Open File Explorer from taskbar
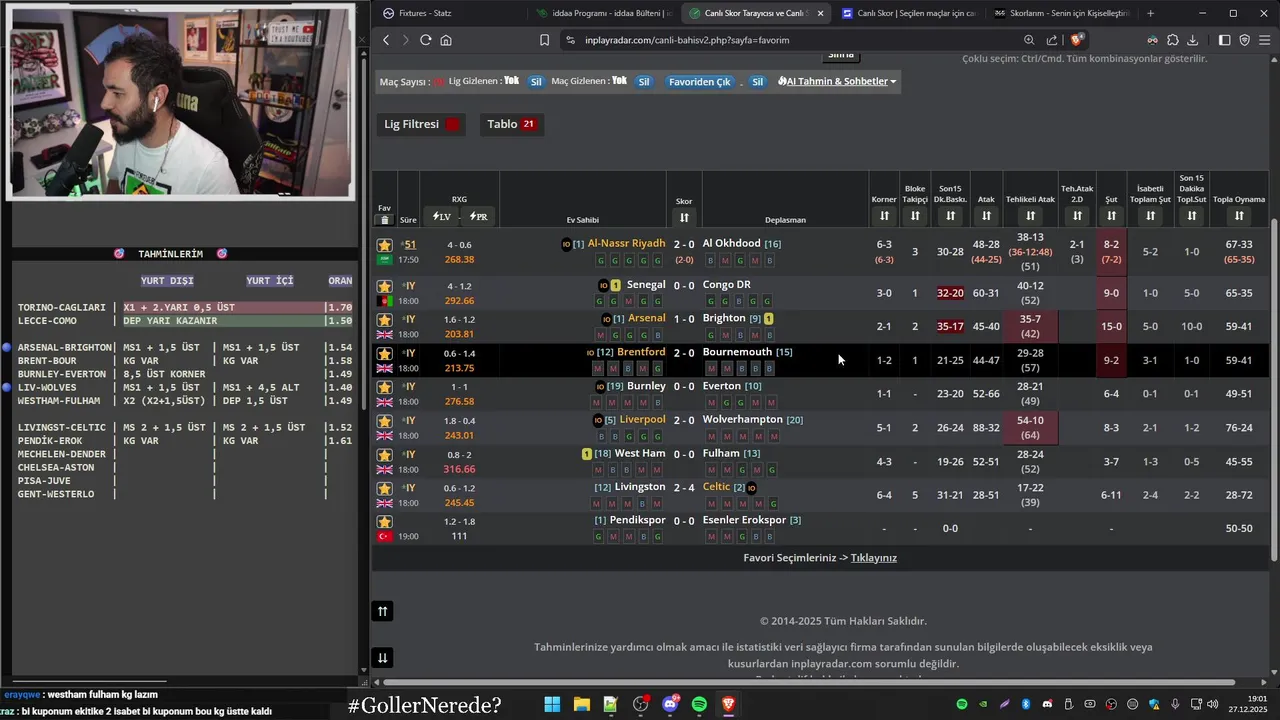Image resolution: width=1280 pixels, height=720 pixels. 581,704
